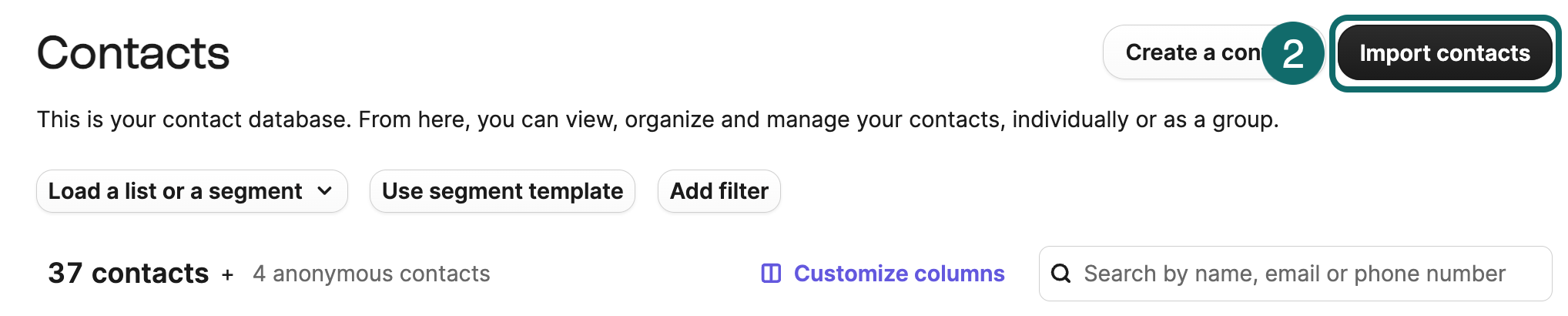The height and width of the screenshot is (316, 1568).
Task: Click the columns icon beside Customize columns
Action: 771,274
